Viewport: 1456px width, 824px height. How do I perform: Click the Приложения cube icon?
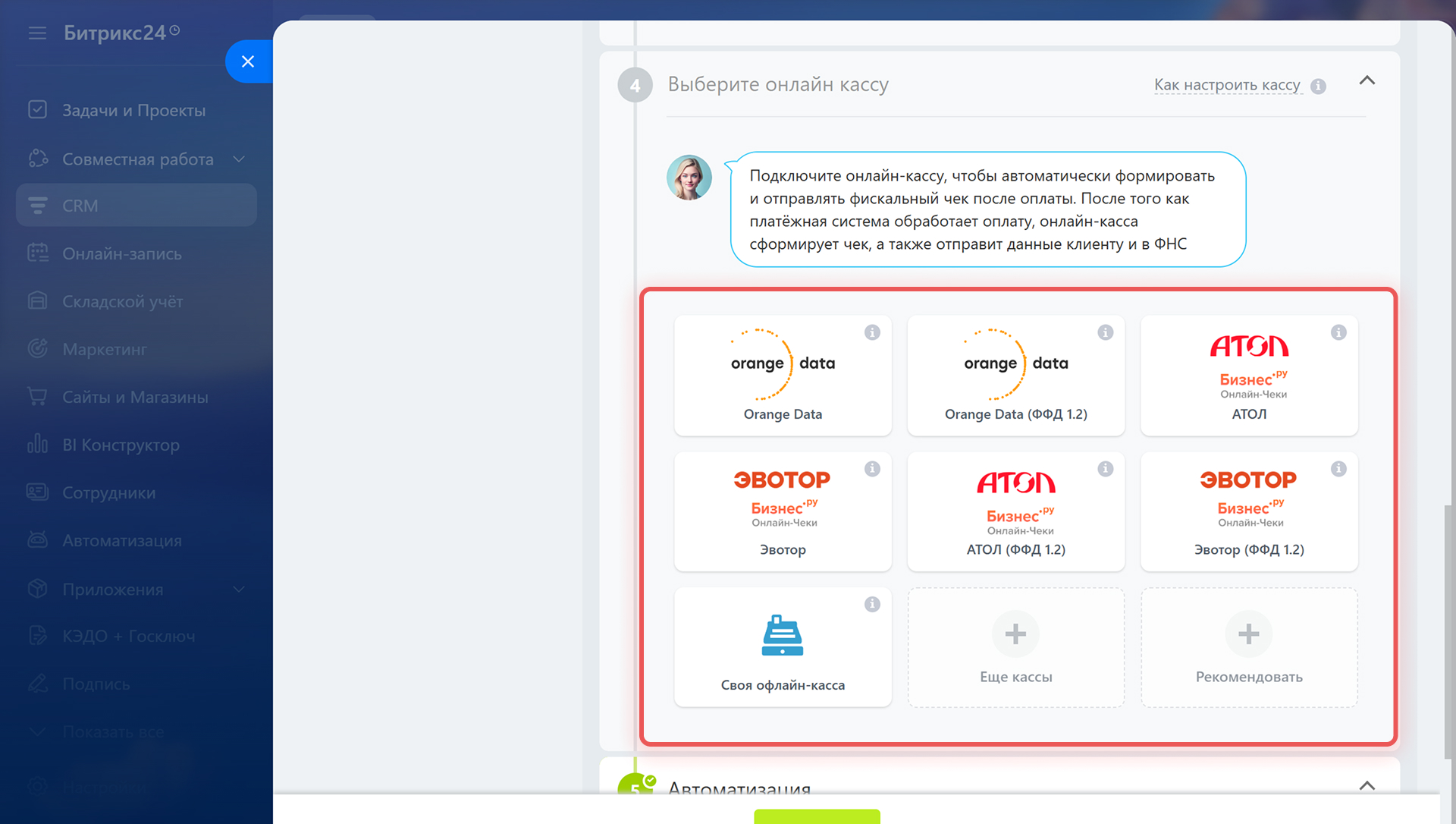pyautogui.click(x=37, y=588)
